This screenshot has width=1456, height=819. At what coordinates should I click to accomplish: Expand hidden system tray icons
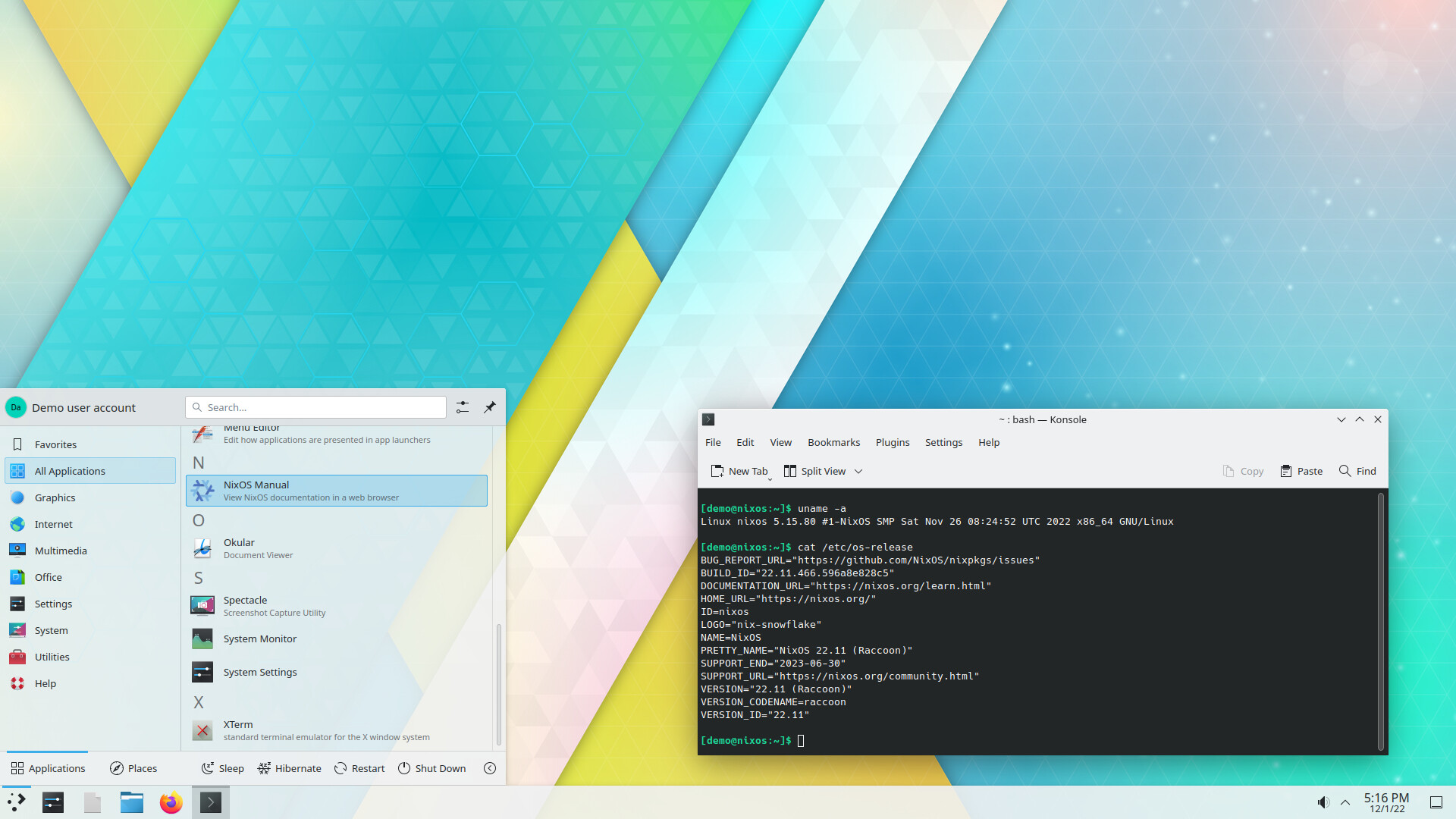(x=1345, y=802)
